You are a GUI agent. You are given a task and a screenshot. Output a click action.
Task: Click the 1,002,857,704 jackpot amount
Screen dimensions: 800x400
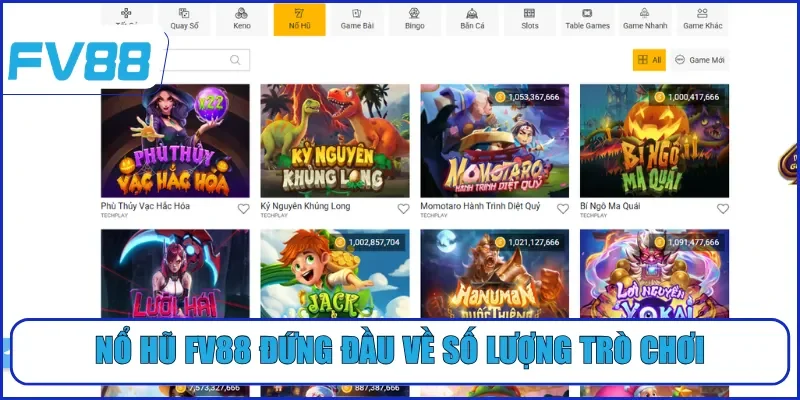coord(374,242)
